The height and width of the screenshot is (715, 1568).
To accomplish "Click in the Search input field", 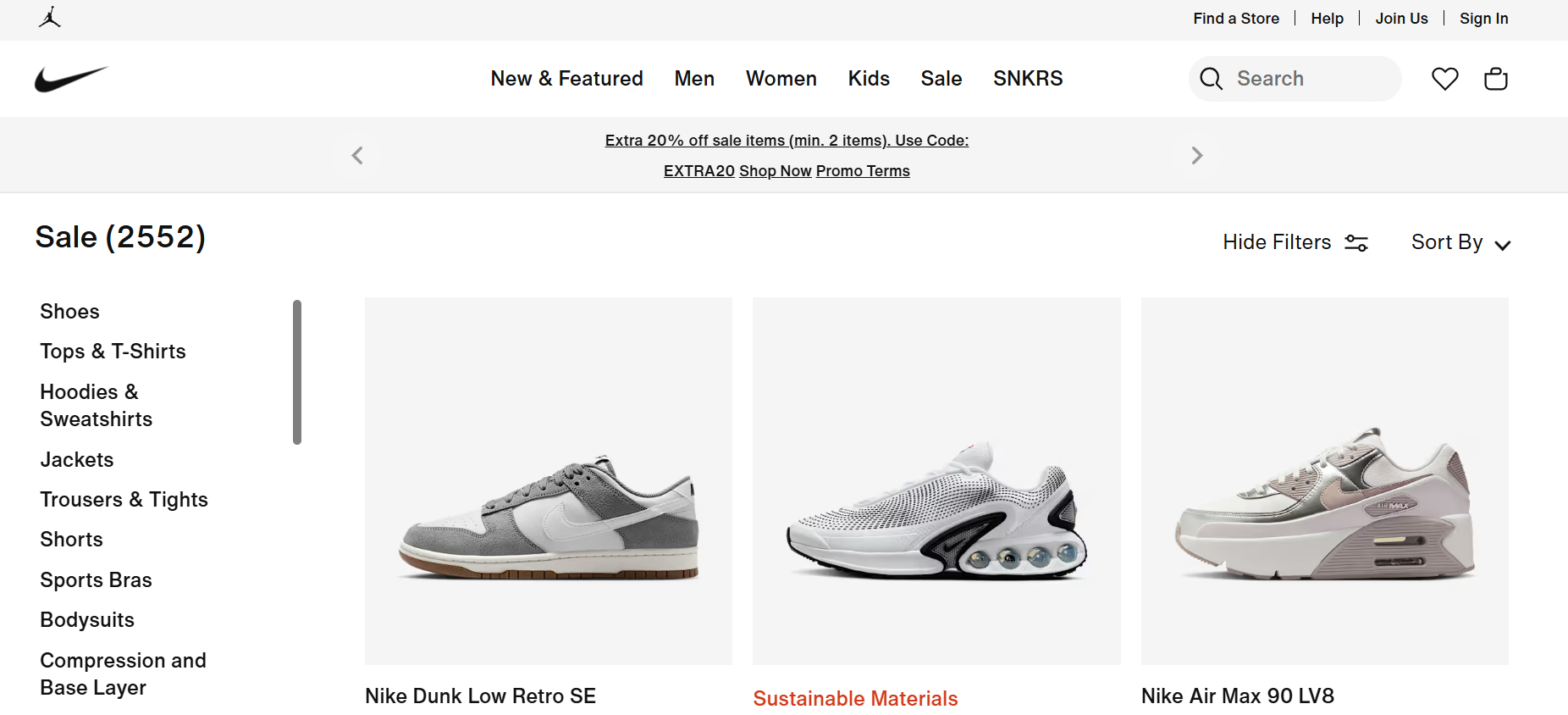I will coord(1308,79).
